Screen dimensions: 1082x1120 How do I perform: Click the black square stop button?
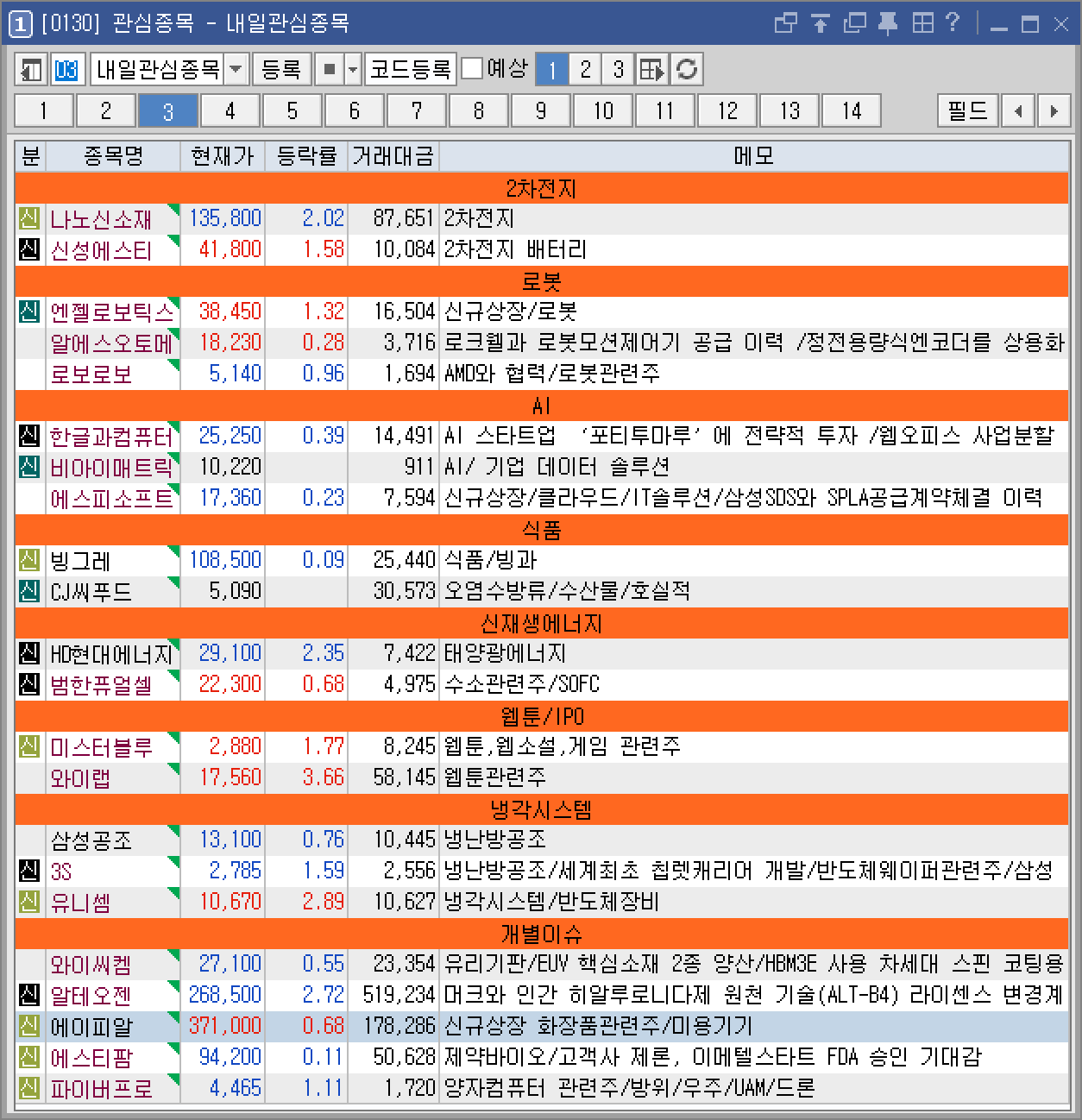pos(329,69)
